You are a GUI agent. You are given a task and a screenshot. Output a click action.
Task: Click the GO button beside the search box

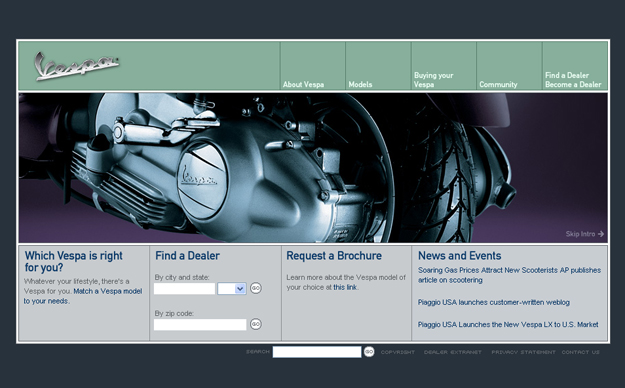point(369,352)
